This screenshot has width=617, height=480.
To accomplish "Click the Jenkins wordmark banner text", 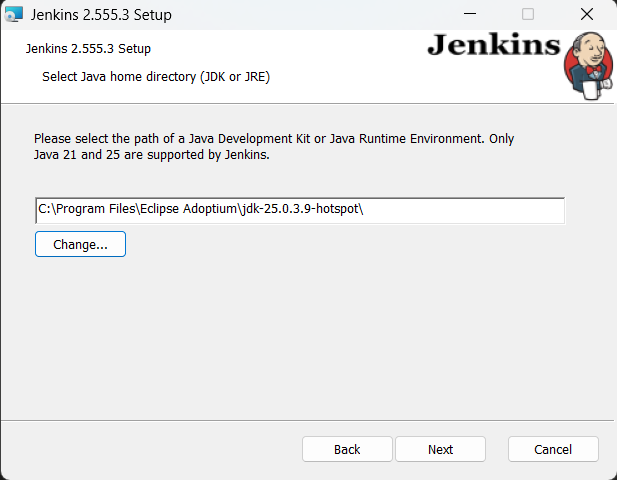I will pos(494,45).
